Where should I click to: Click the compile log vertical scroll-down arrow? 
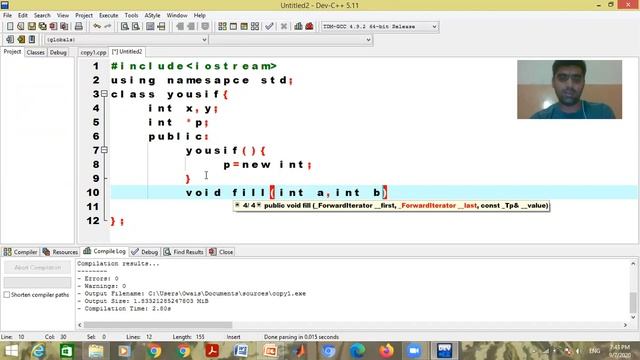point(633,317)
